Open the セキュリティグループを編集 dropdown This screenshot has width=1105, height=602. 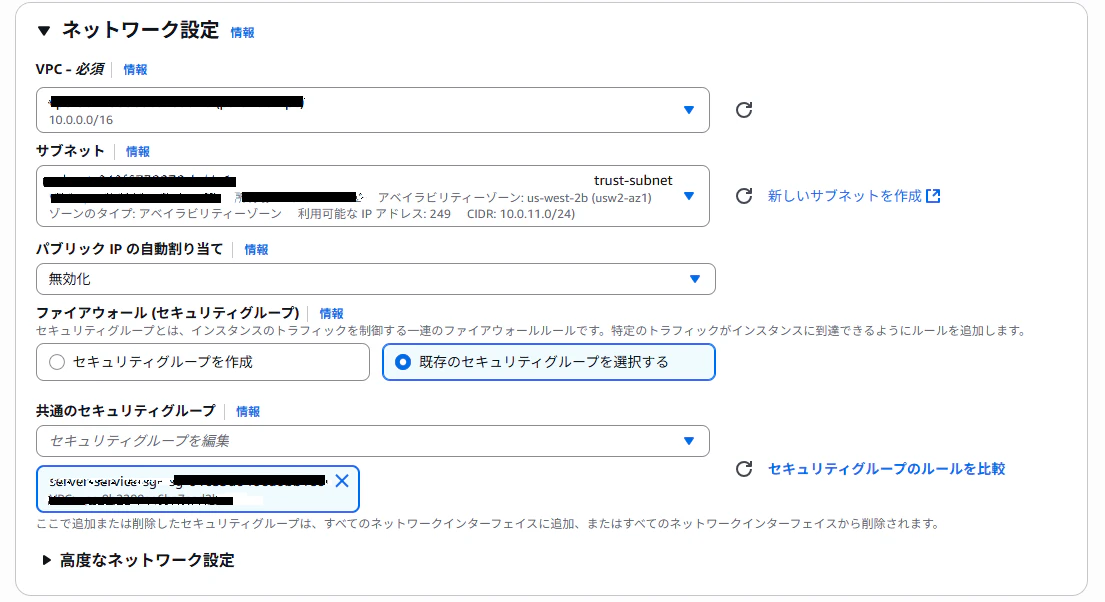(x=373, y=441)
